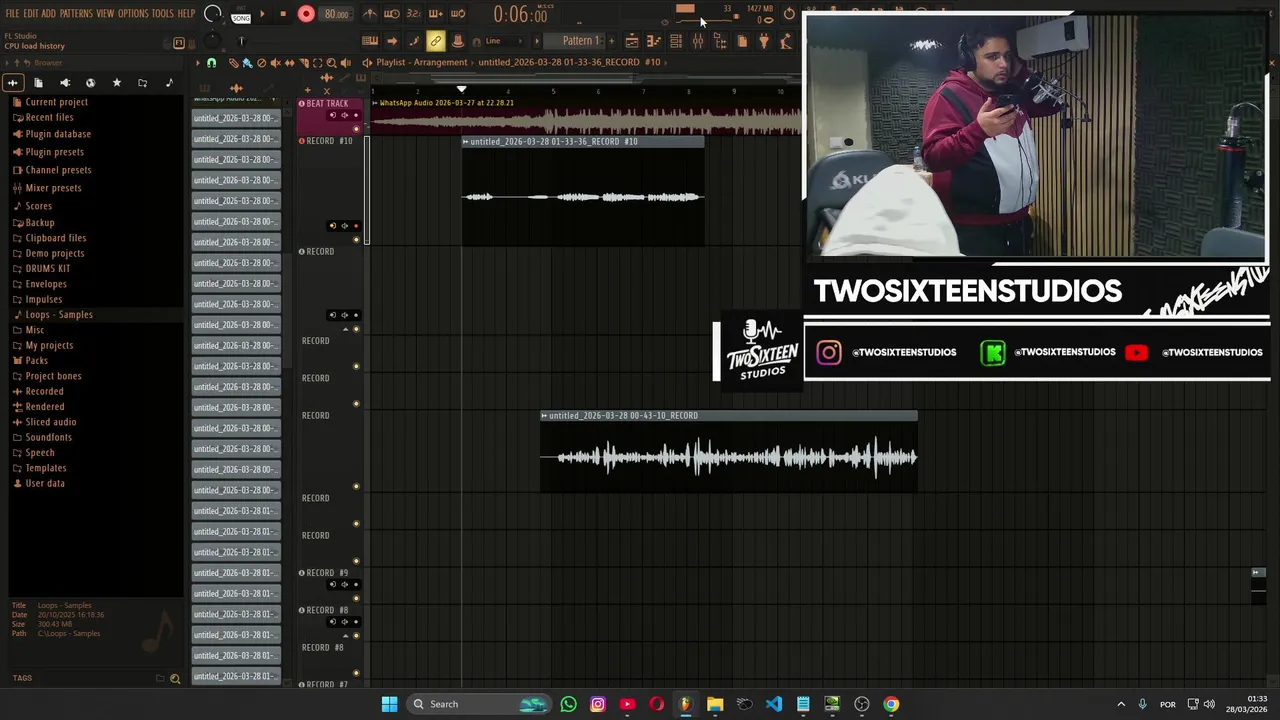This screenshot has height=720, width=1280.
Task: Open the playlist options arrow menu
Action: pos(197,63)
